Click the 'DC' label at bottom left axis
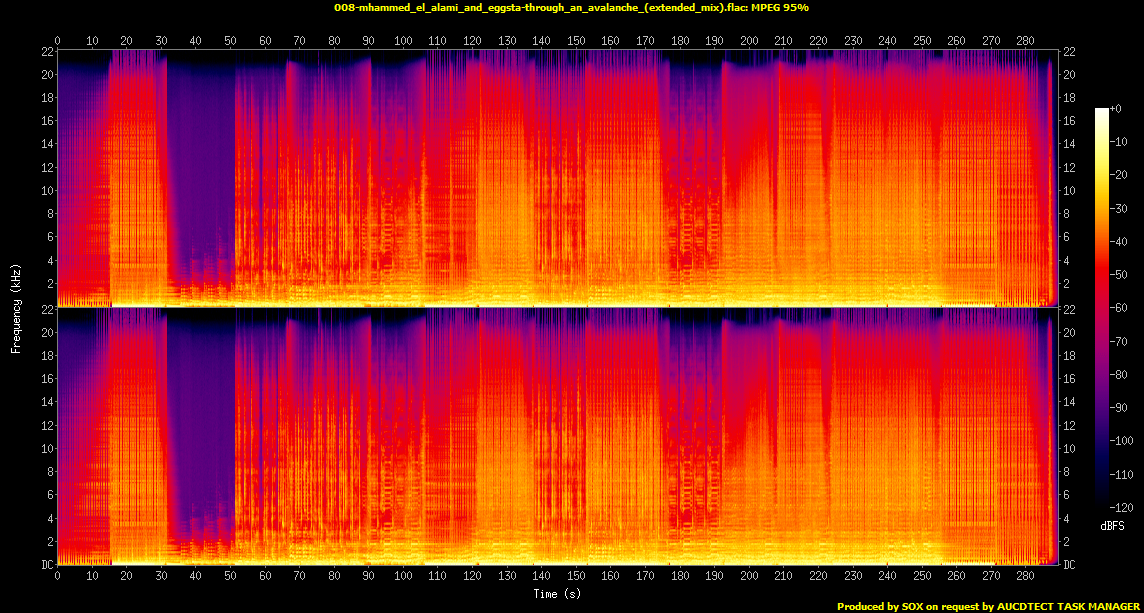This screenshot has height=613, width=1144. [x=45, y=565]
